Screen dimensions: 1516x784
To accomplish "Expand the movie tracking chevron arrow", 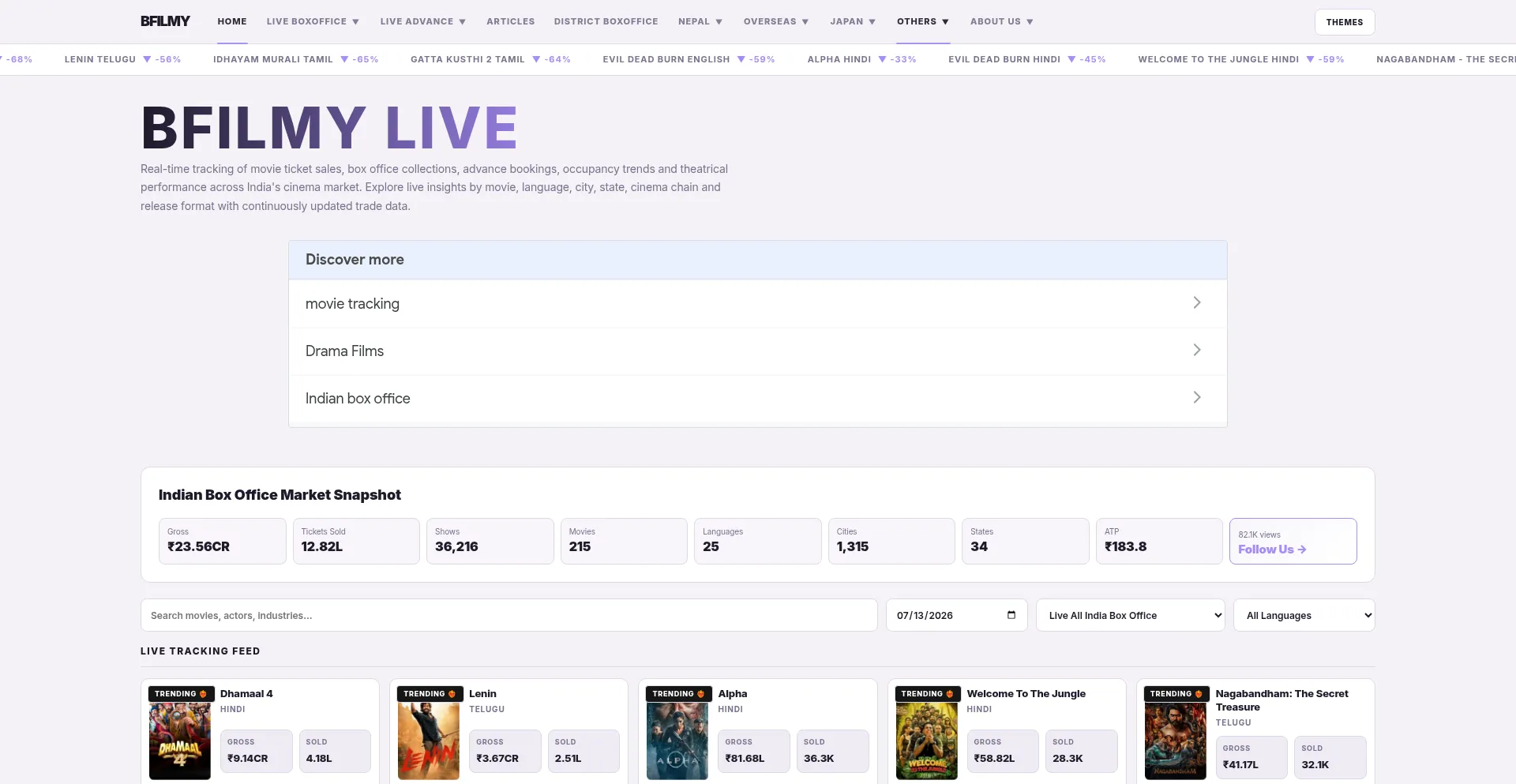I will point(1197,302).
